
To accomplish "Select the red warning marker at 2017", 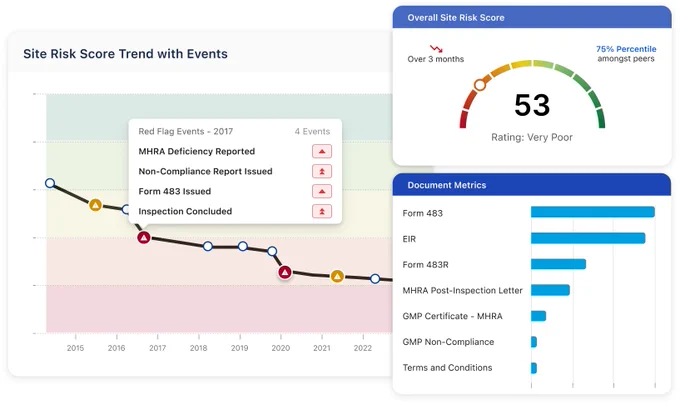I will [x=144, y=238].
